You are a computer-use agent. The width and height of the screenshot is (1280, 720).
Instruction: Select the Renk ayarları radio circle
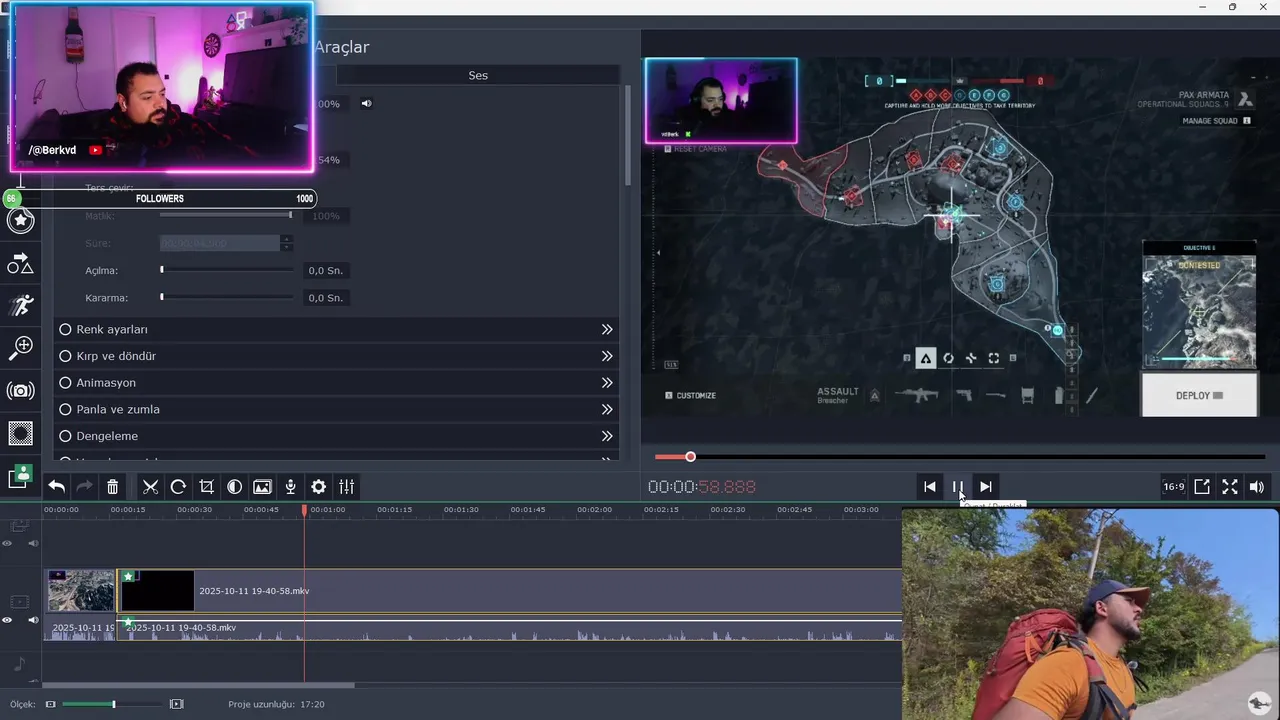(65, 329)
